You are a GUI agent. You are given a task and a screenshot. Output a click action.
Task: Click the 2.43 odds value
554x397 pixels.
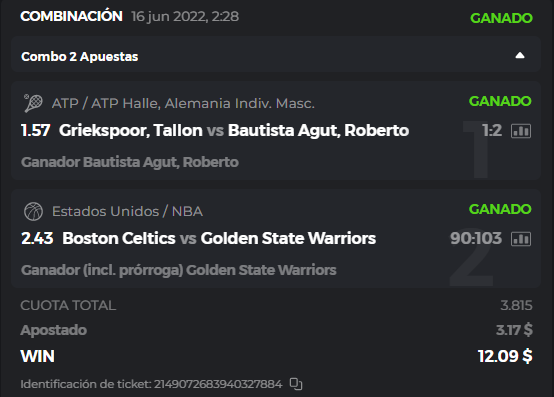click(37, 238)
